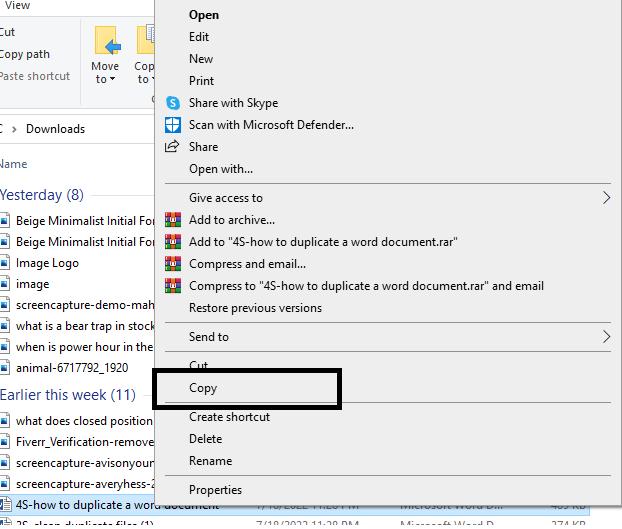Select Properties in the context menu
The height and width of the screenshot is (529, 622).
pyautogui.click(x=215, y=490)
